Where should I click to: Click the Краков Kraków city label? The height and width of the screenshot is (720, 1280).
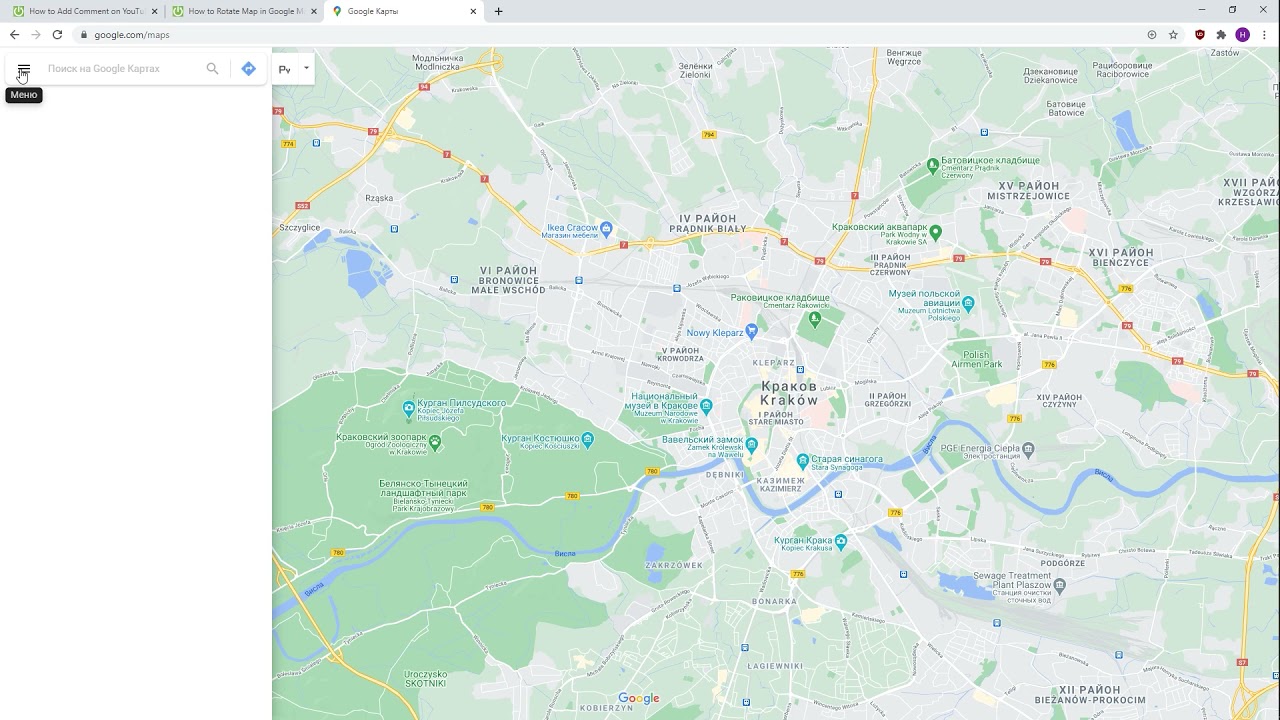click(x=789, y=393)
